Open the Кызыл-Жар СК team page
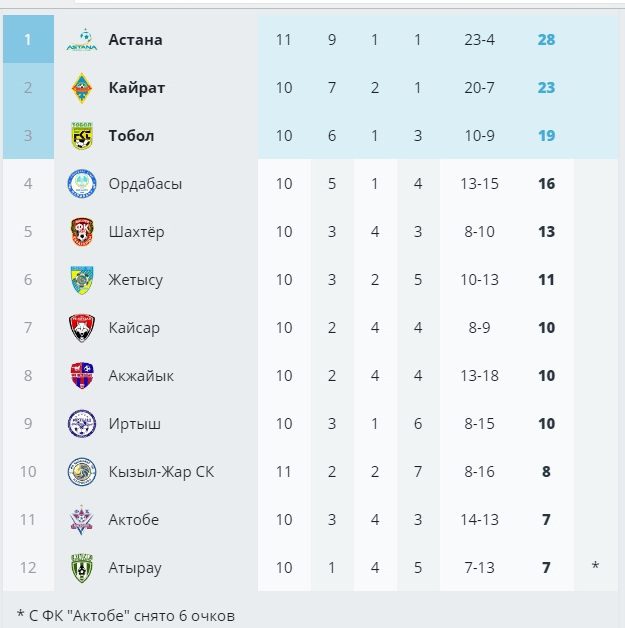Screen dimensions: 625x628 (x=161, y=472)
